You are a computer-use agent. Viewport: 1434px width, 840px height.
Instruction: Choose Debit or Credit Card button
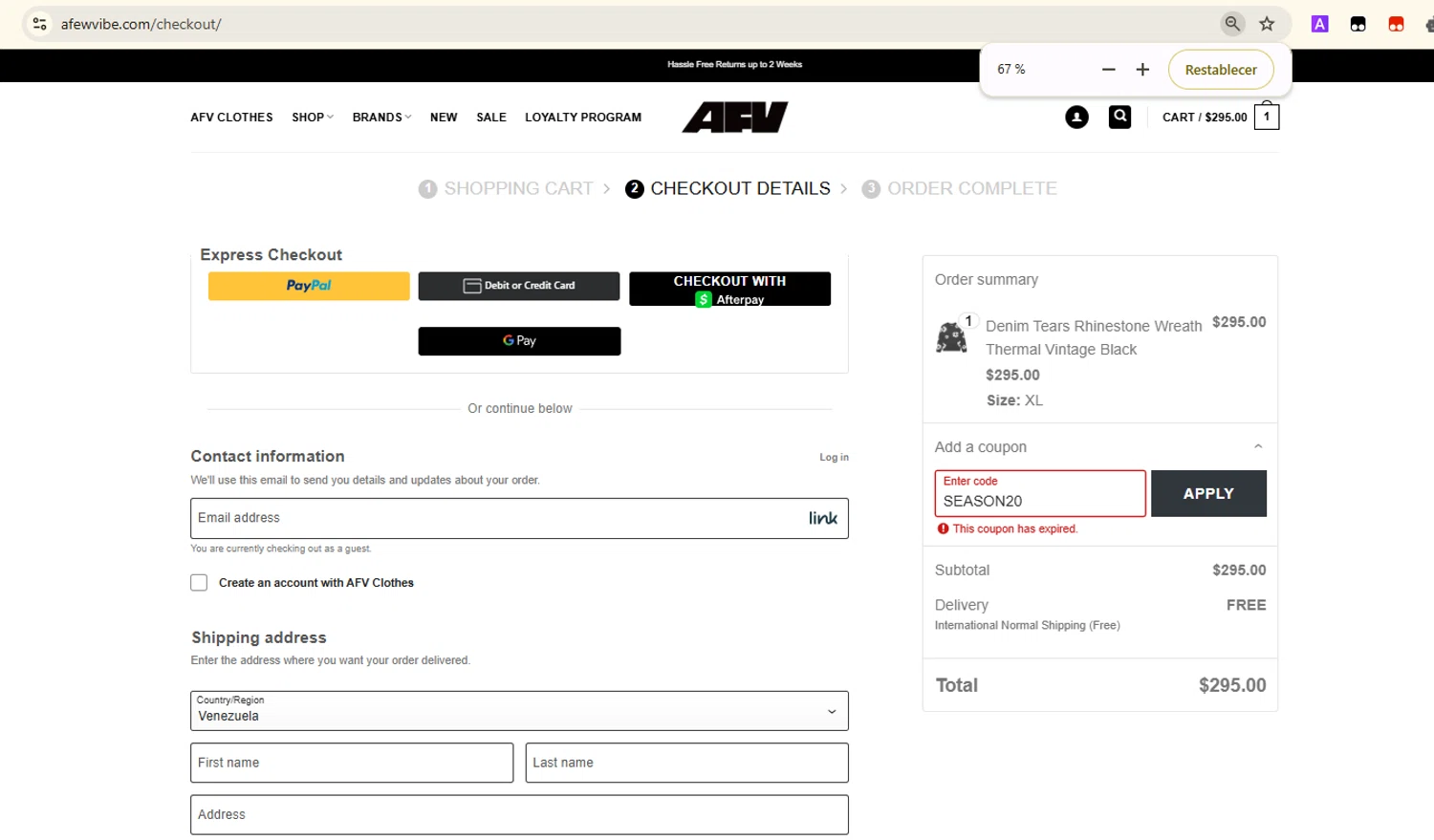519,286
